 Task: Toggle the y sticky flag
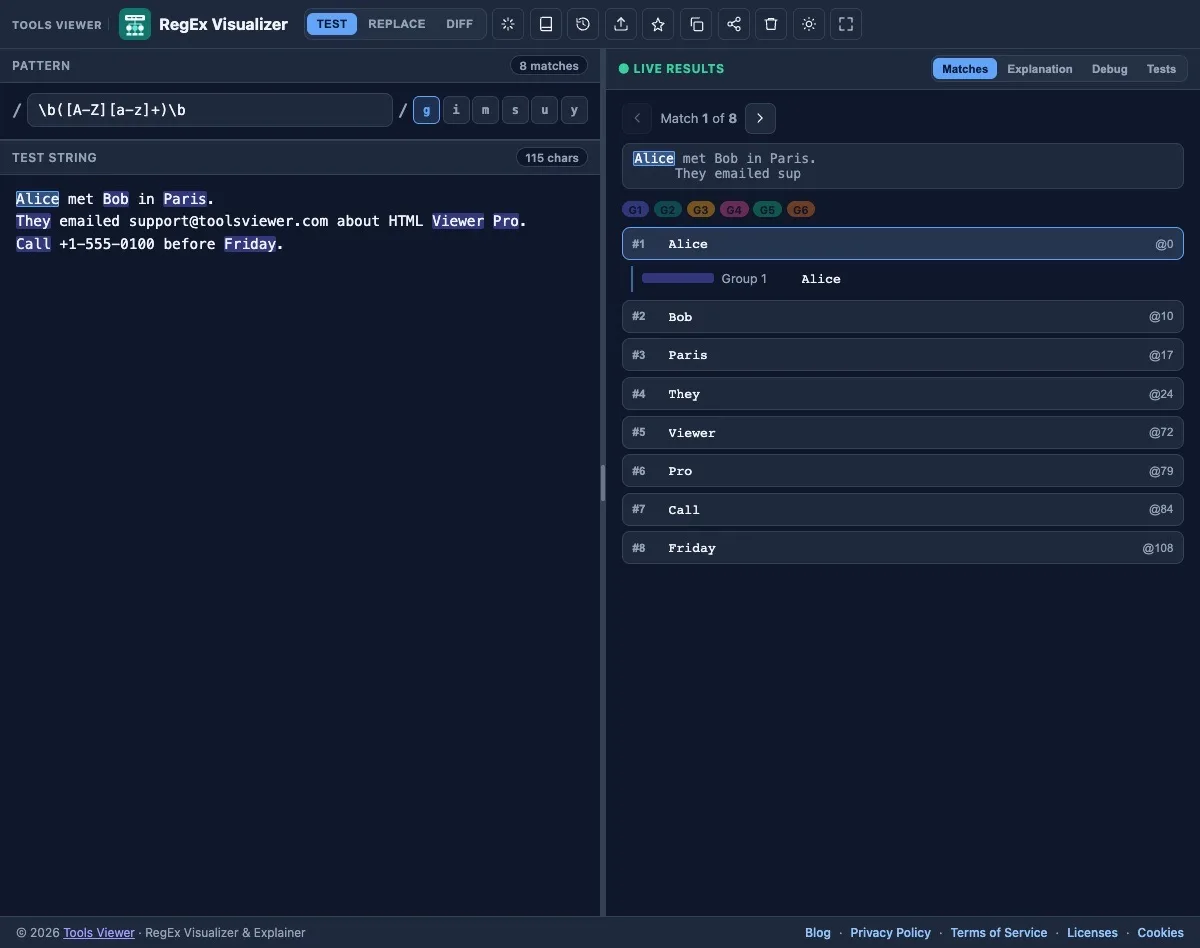[x=574, y=110]
